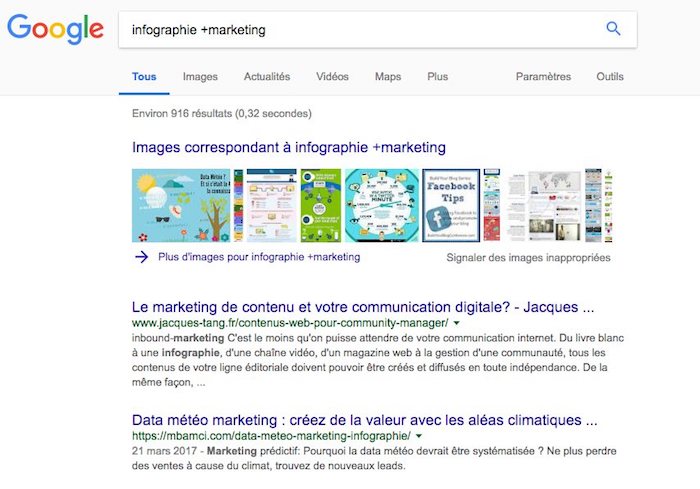Expand dropdown arrow next to mbamci.com URL
Screen dimensions: 700x489
[x=419, y=436]
